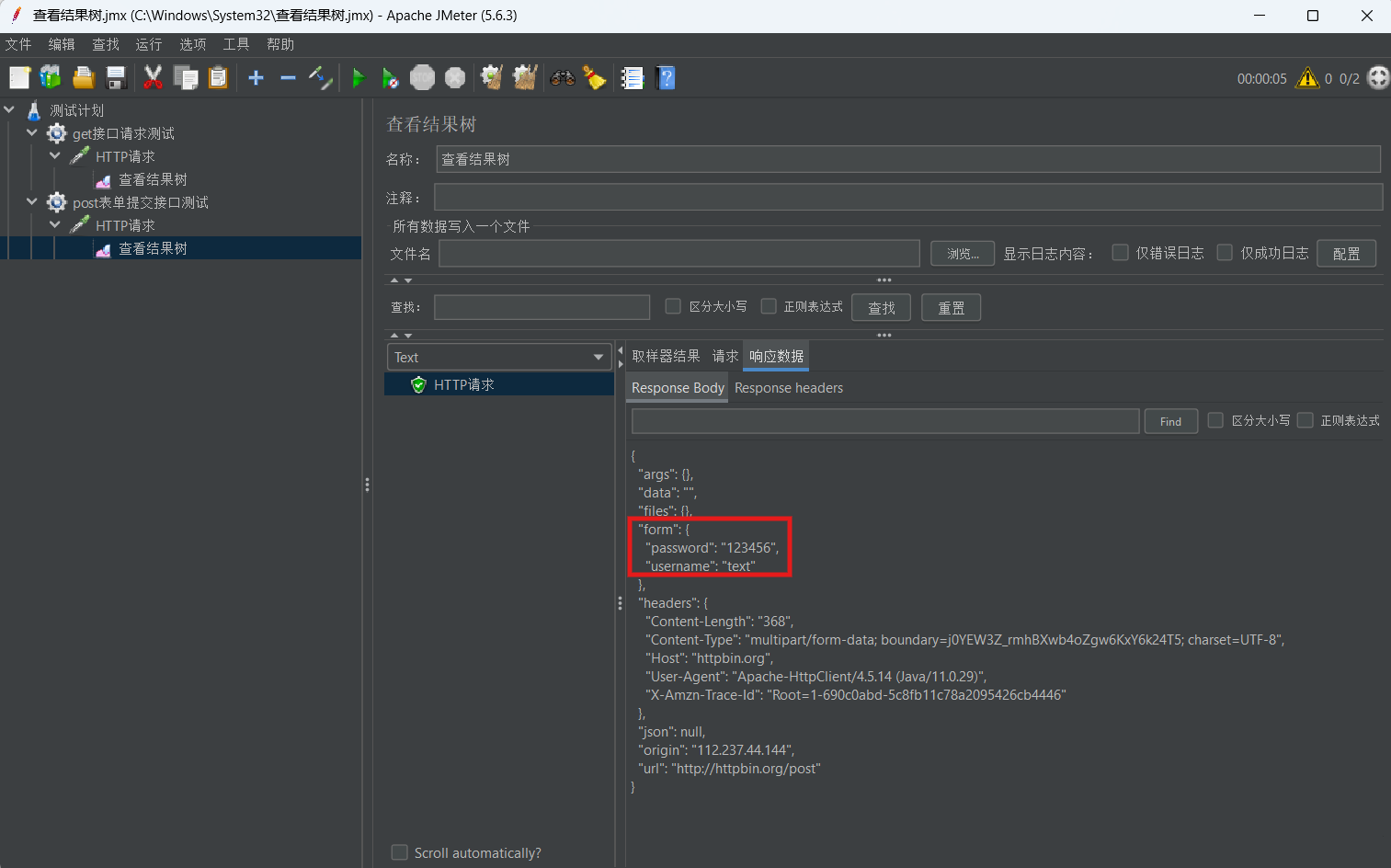The width and height of the screenshot is (1391, 868).
Task: Expand all nodes with plus icon
Action: pos(256,78)
